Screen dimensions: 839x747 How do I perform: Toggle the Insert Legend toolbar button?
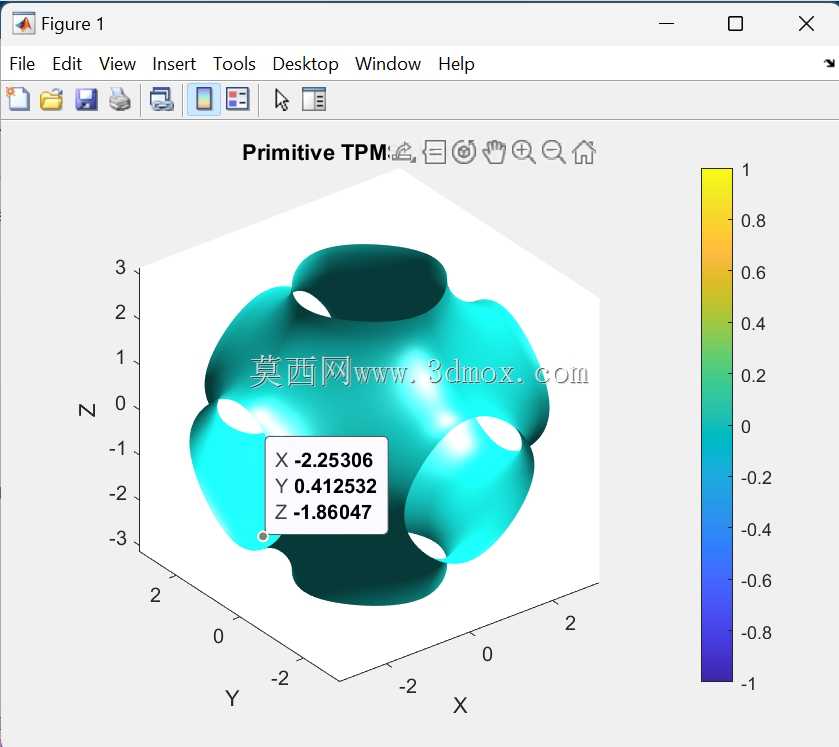238,100
